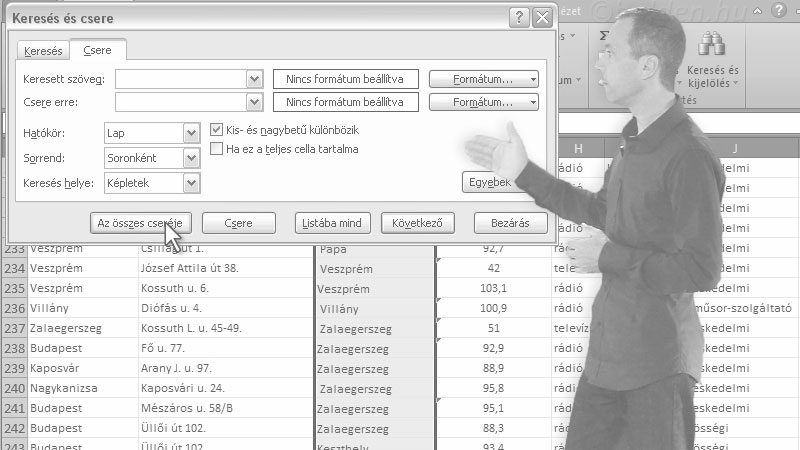Open Keresés és kijelölés binoculars icon

pos(712,43)
